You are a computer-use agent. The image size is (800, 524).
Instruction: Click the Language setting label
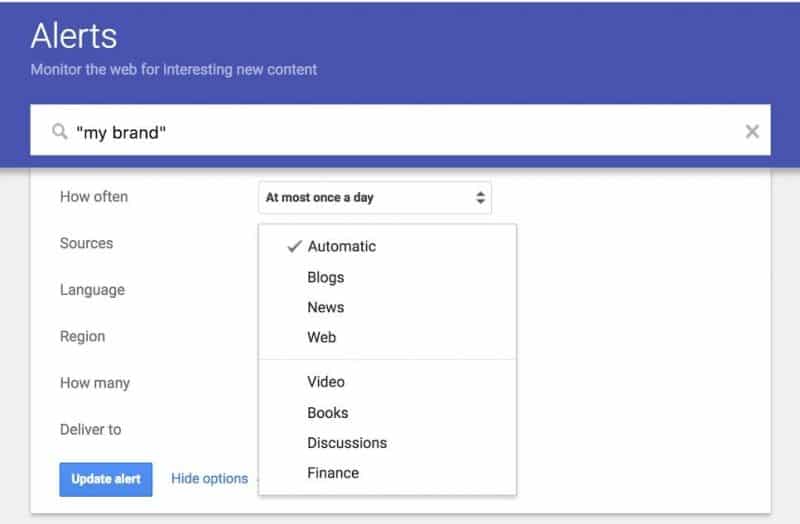(x=92, y=290)
